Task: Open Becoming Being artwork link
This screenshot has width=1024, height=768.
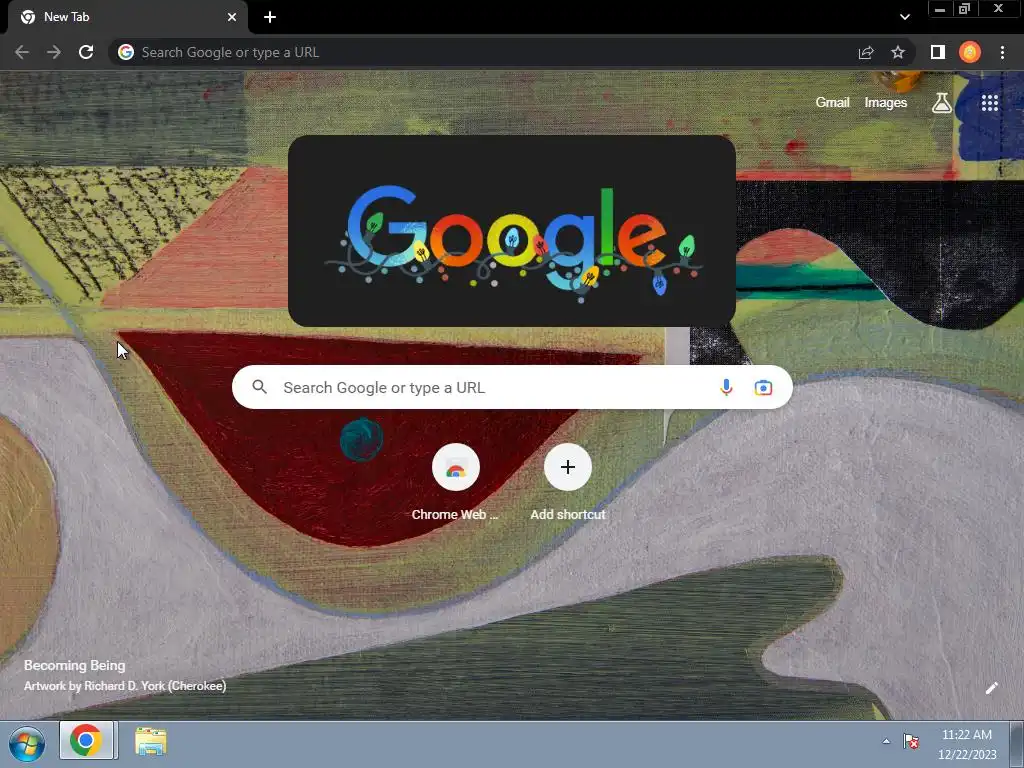Action: pos(74,665)
